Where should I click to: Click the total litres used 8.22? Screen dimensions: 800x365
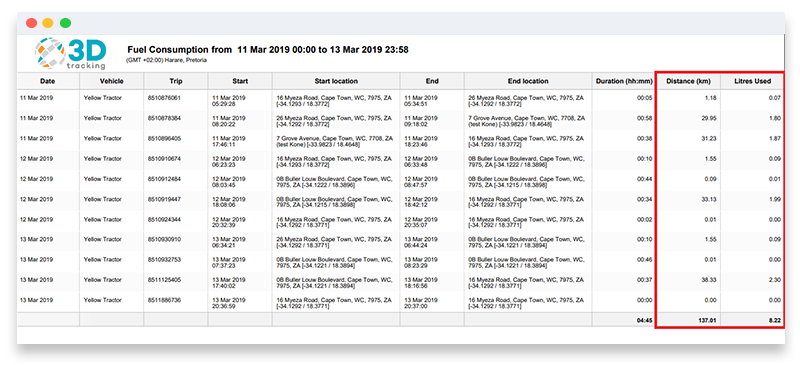click(x=774, y=320)
